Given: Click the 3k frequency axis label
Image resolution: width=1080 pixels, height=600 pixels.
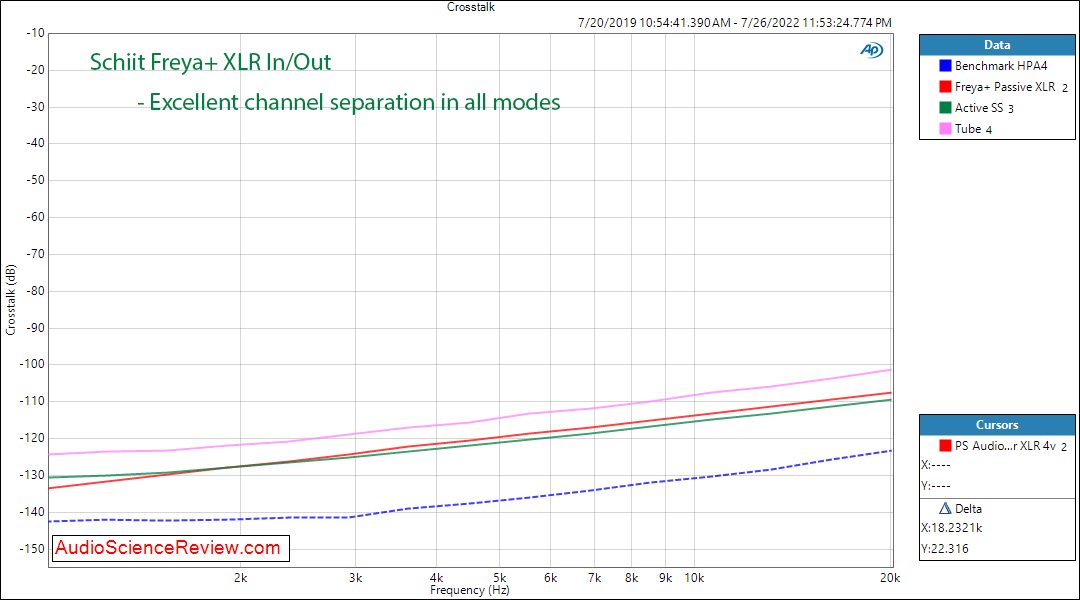Looking at the screenshot, I should [355, 578].
